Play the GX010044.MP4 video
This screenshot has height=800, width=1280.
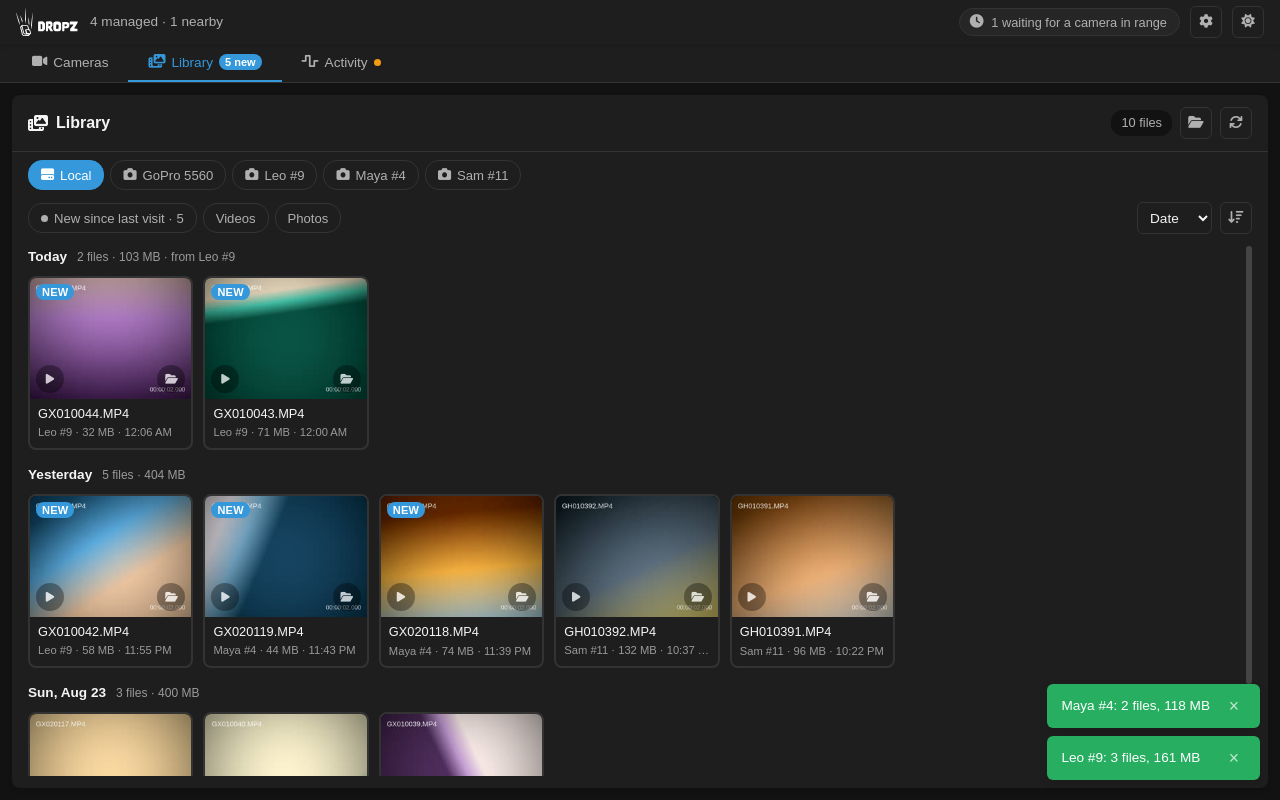coord(50,379)
